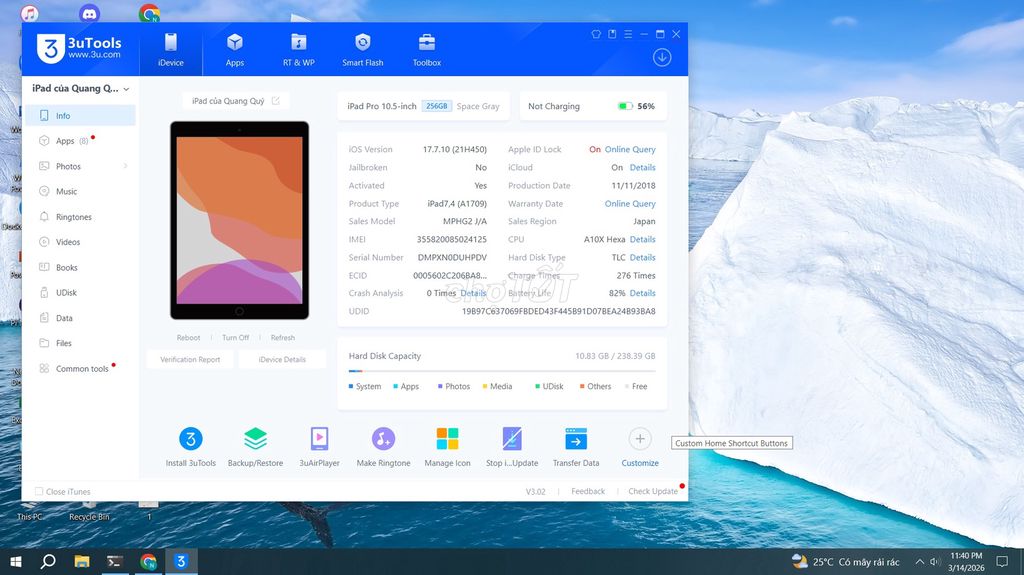
Task: Expand the Photos sidebar chevron
Action: point(125,166)
